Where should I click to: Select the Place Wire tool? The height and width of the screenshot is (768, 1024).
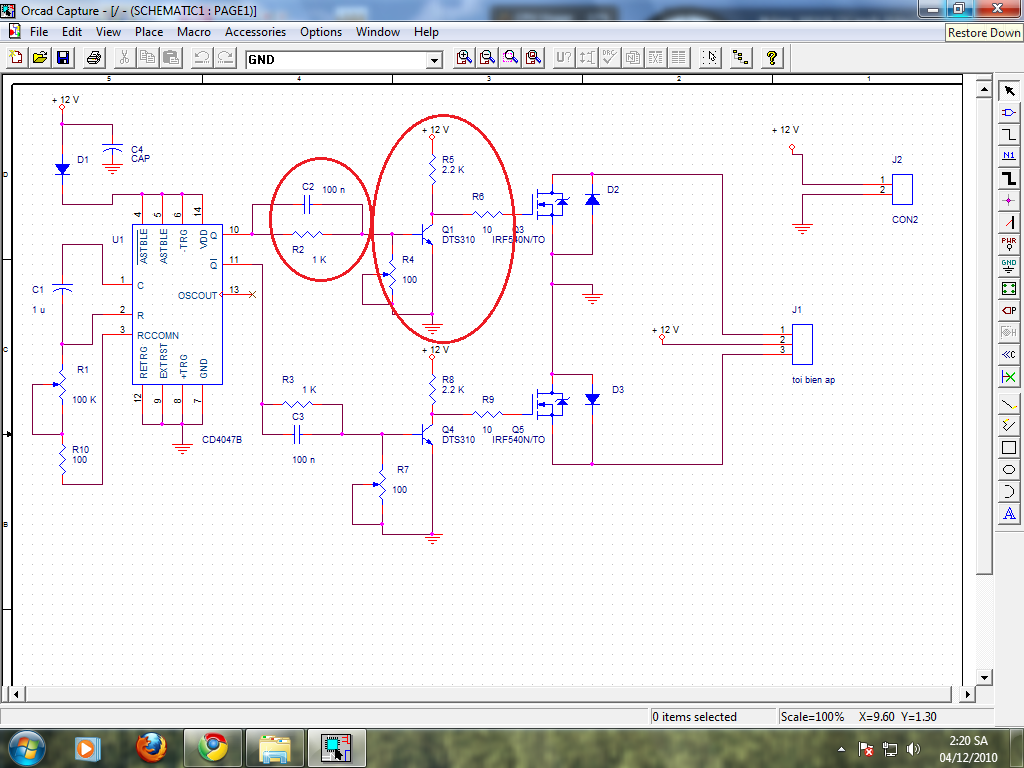pos(1009,134)
